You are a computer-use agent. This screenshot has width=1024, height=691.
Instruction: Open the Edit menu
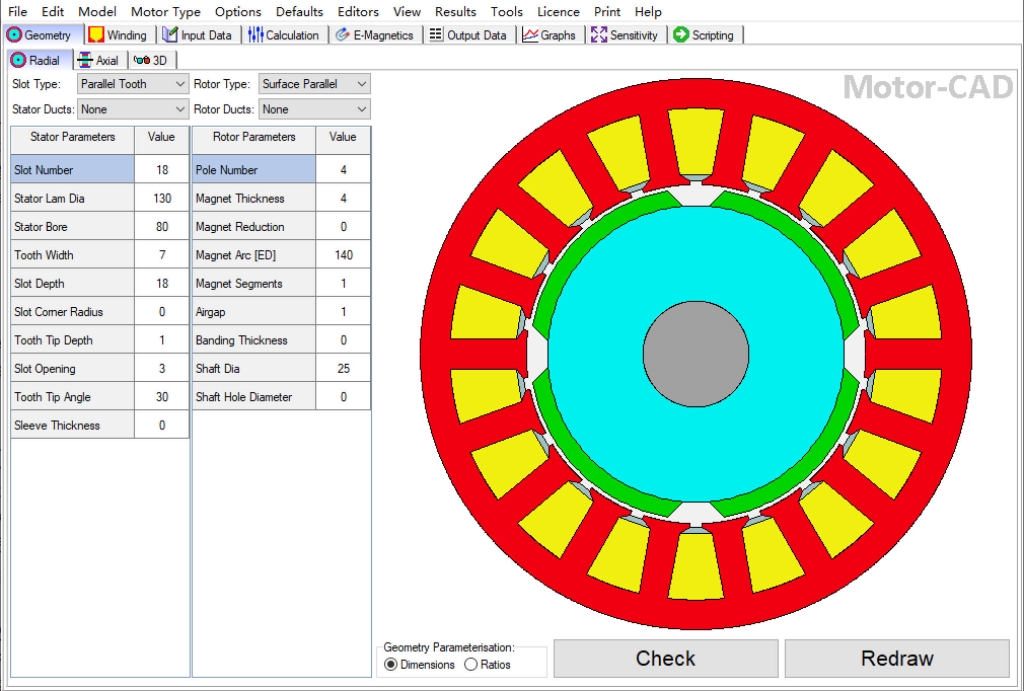[52, 12]
